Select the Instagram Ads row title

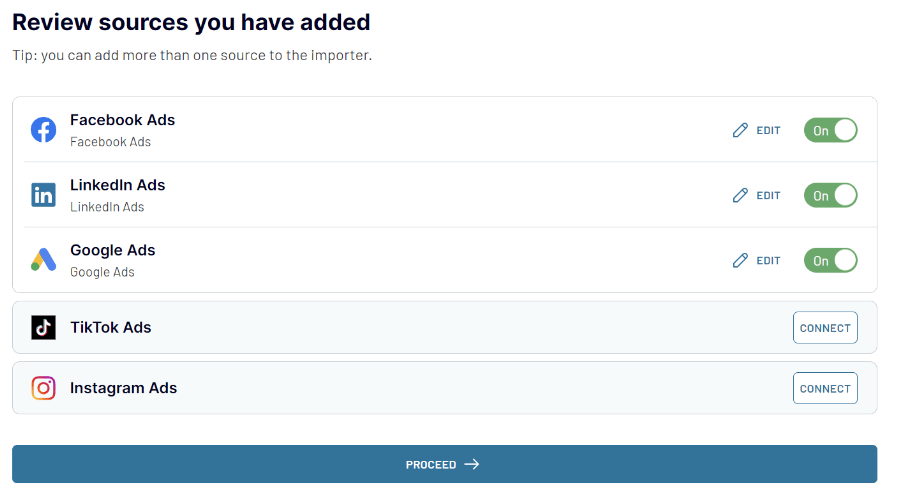pyautogui.click(x=124, y=388)
